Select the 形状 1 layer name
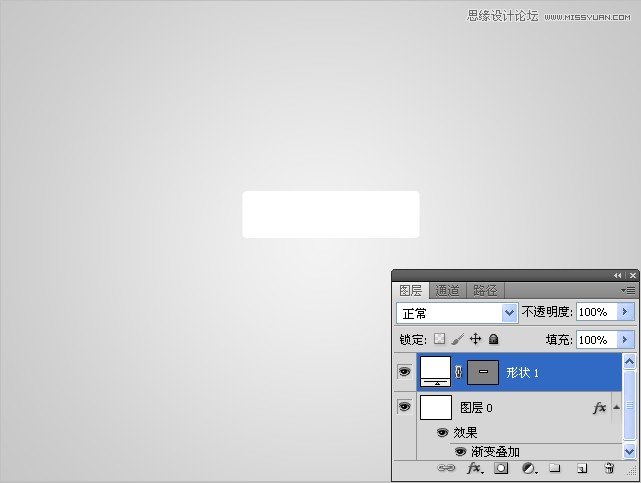The width and height of the screenshot is (641, 483). coord(522,373)
